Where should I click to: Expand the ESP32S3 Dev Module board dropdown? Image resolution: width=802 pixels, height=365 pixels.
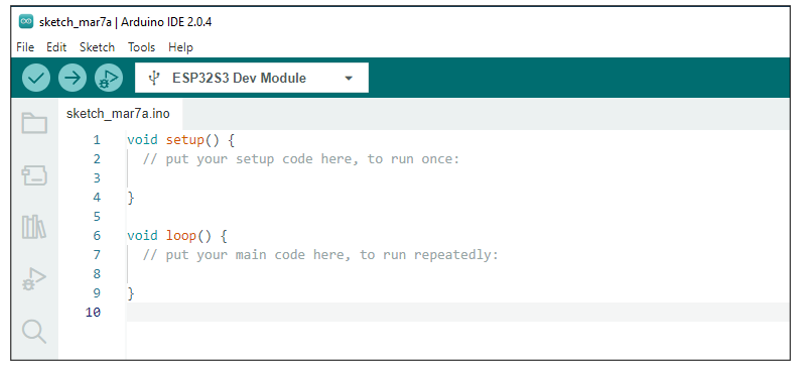click(251, 78)
